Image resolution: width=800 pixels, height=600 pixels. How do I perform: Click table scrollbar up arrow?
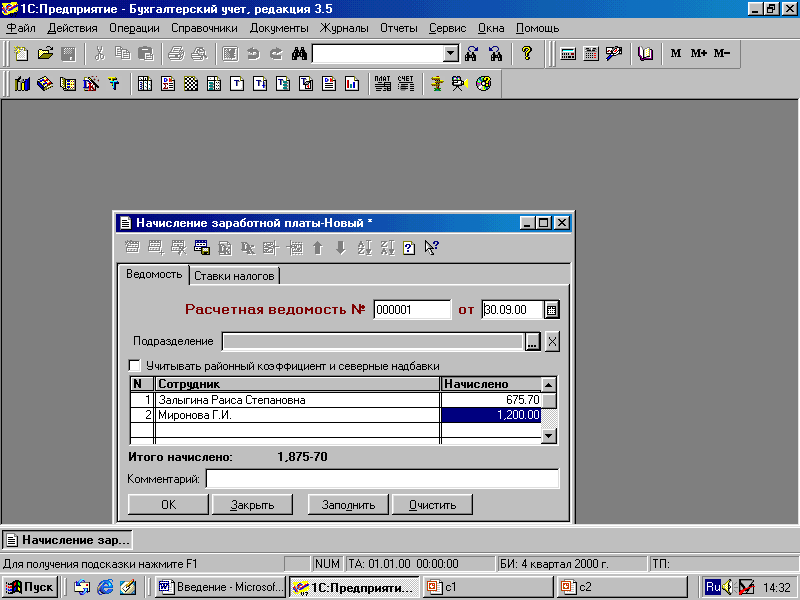pos(548,385)
